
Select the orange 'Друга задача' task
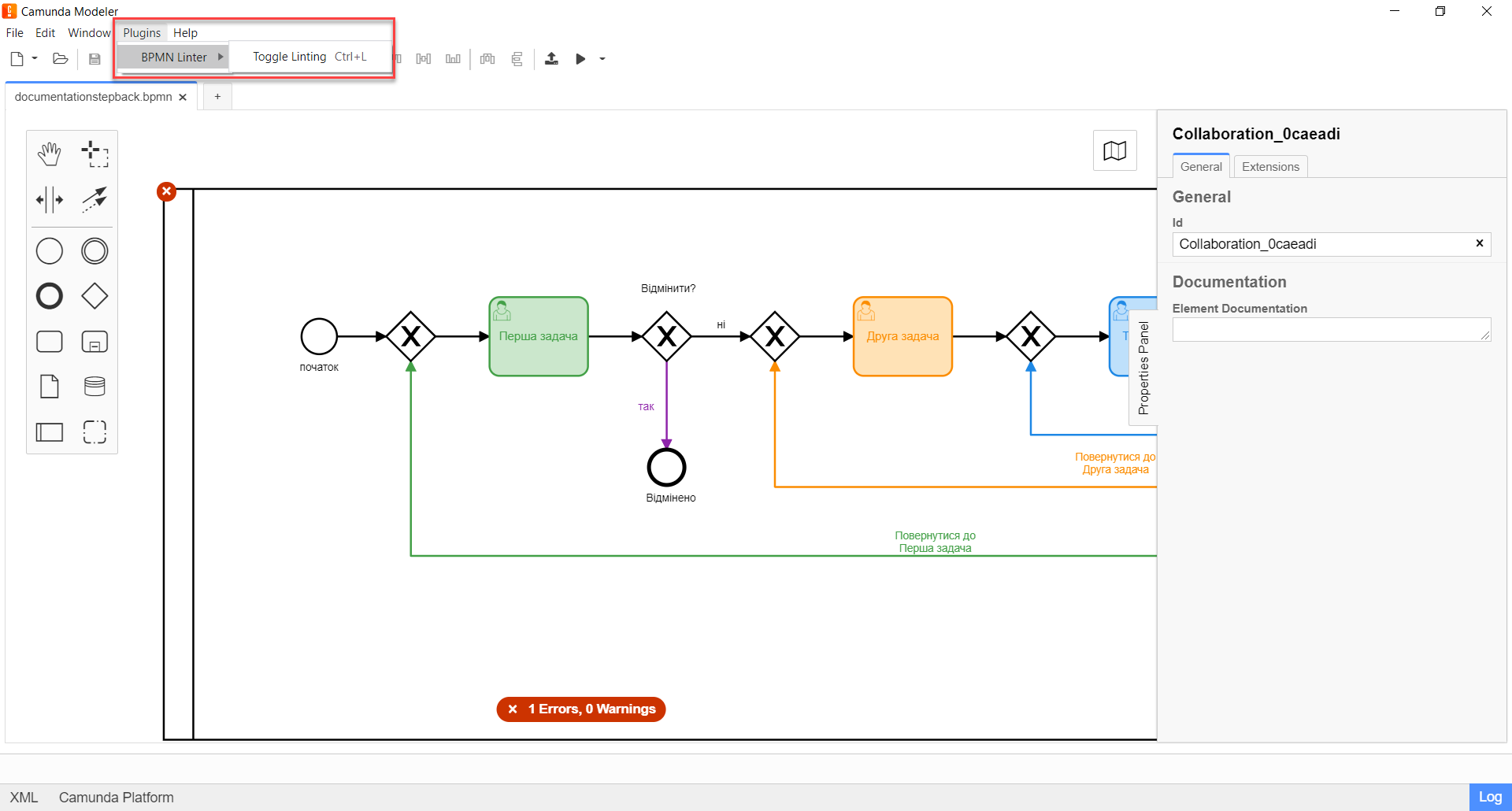902,336
